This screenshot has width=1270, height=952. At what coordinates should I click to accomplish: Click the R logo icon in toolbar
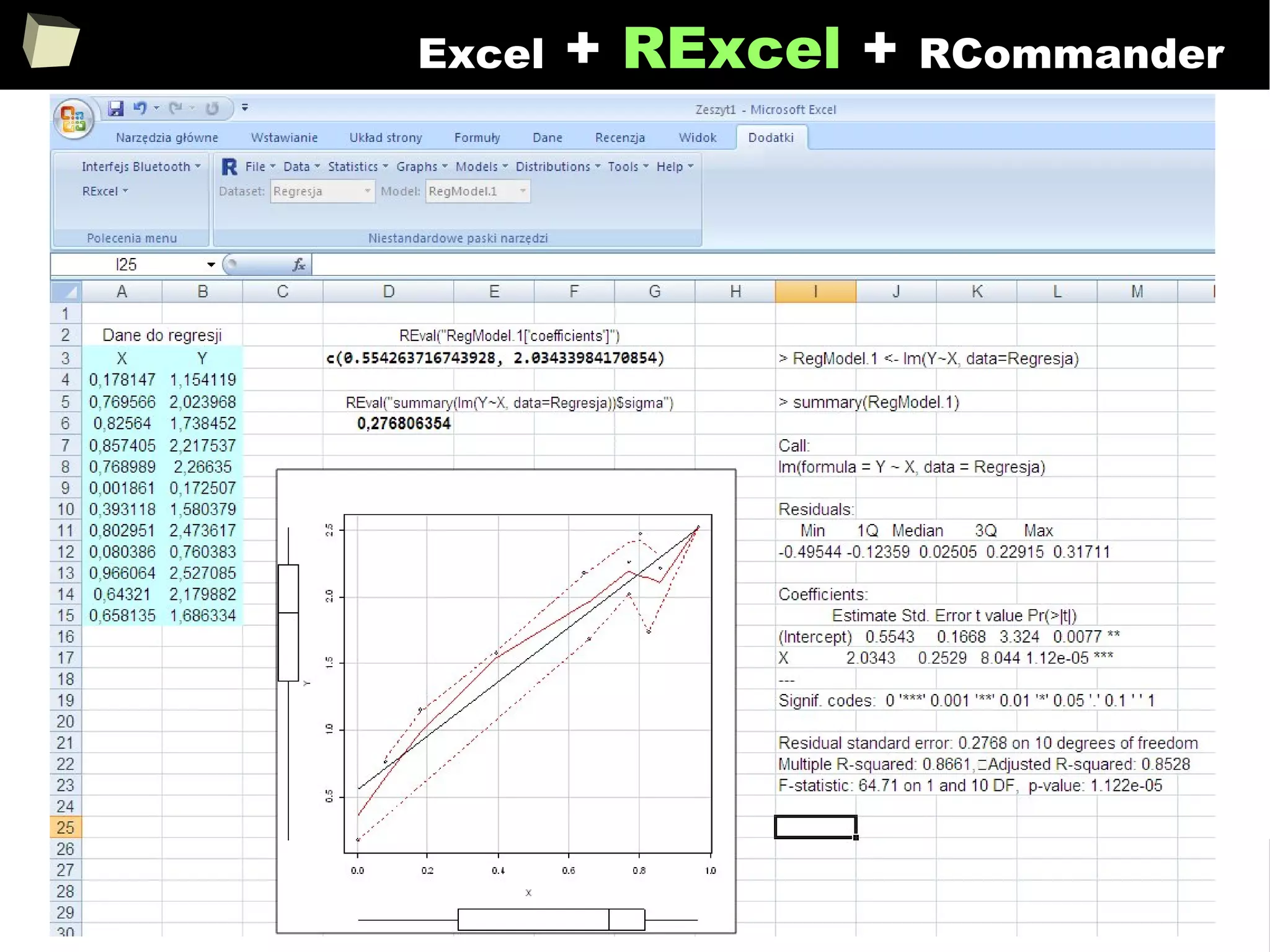click(x=229, y=167)
